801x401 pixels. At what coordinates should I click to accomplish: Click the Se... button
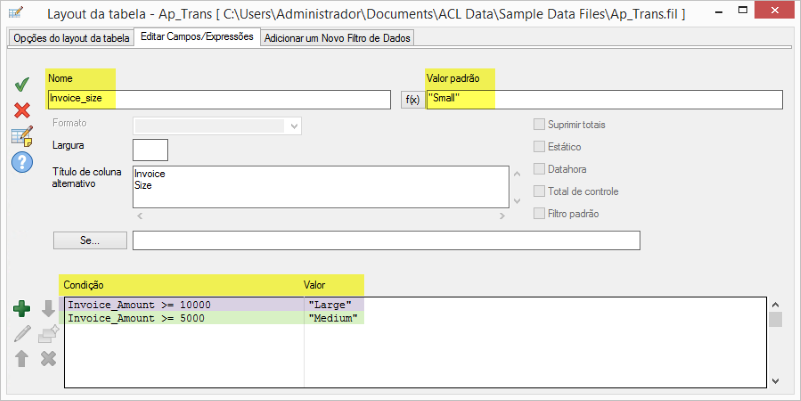tap(89, 241)
